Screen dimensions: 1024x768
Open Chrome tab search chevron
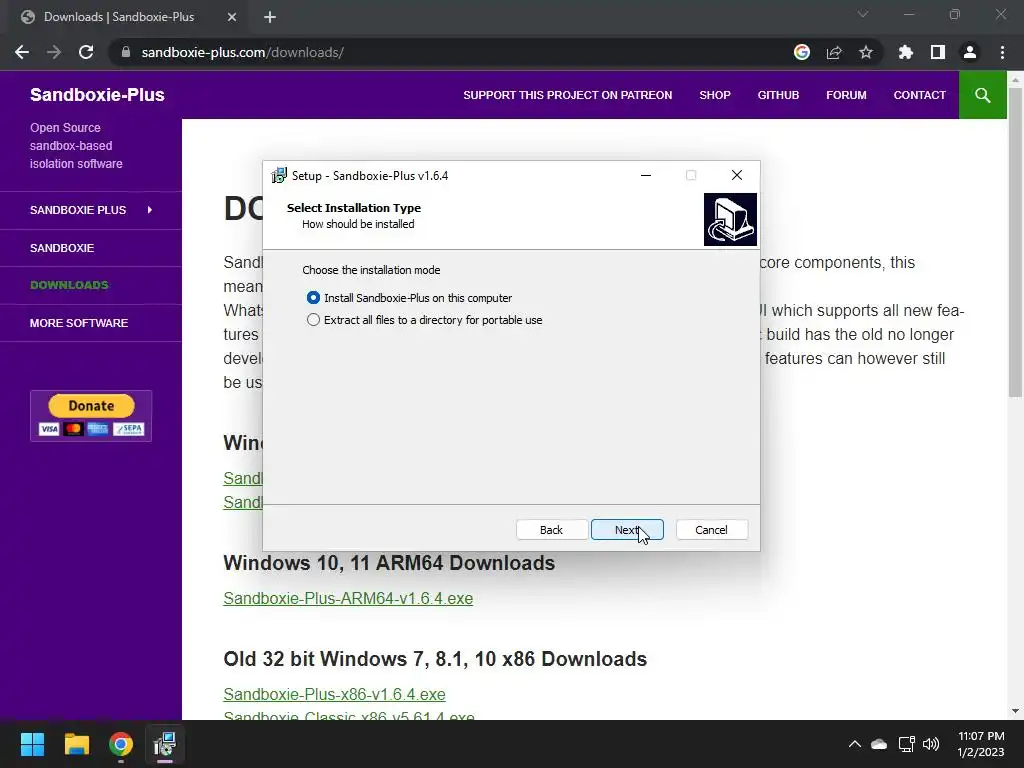pyautogui.click(x=863, y=14)
